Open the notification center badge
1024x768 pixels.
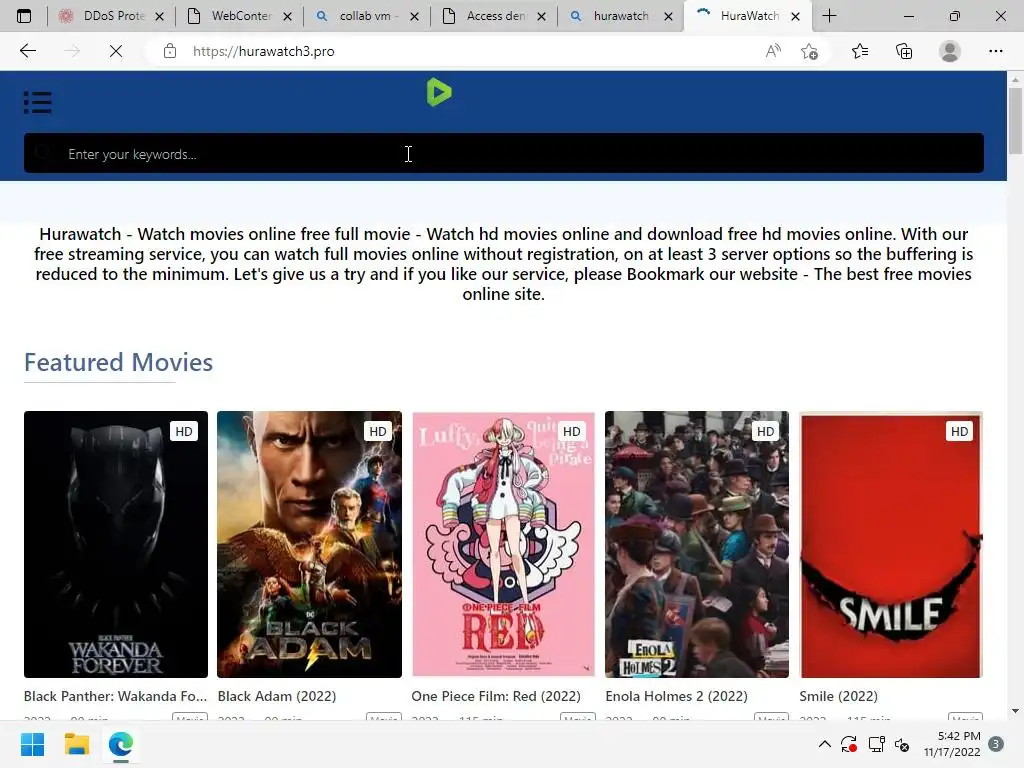[x=996, y=744]
